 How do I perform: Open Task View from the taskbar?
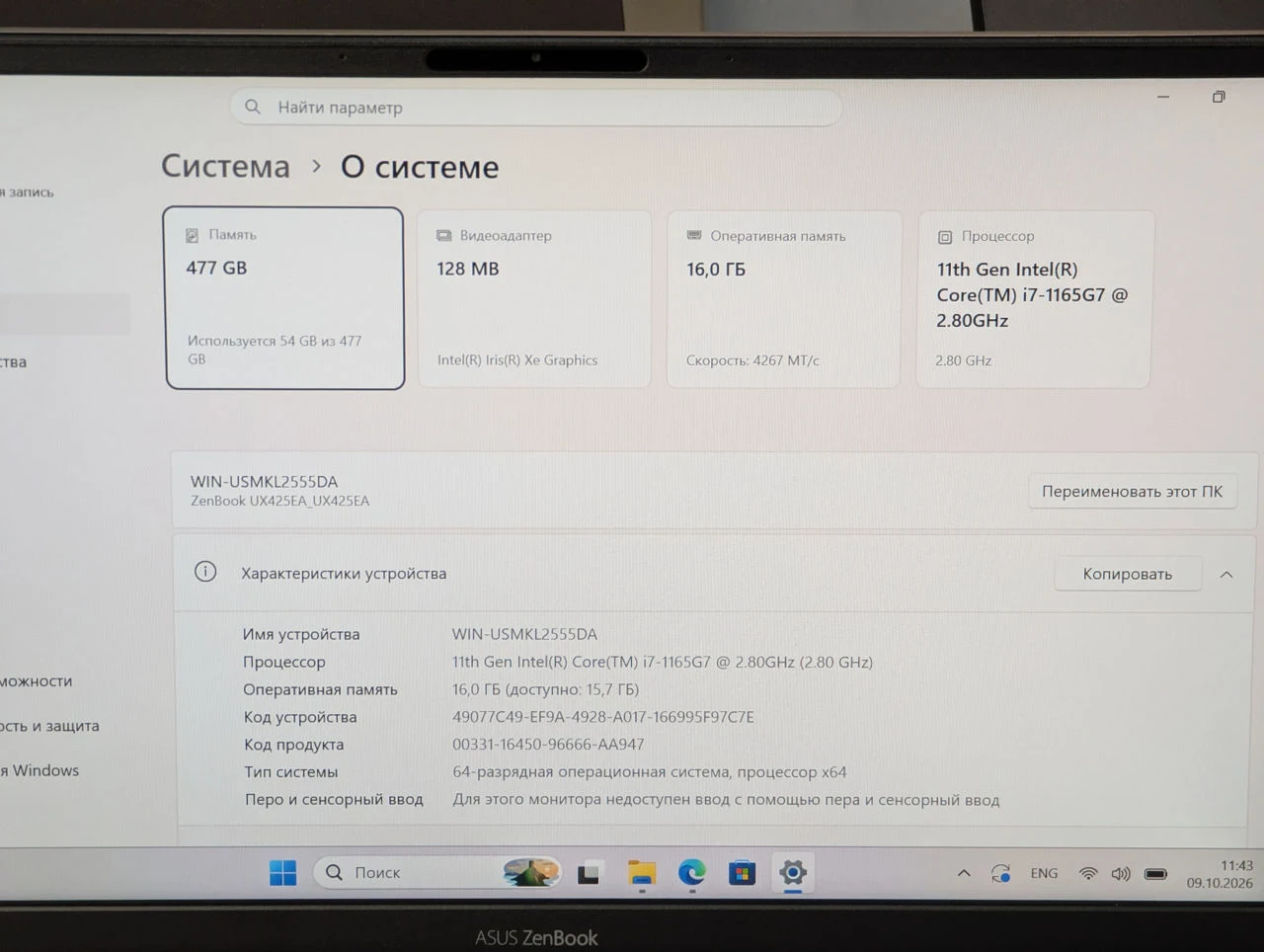click(x=590, y=873)
